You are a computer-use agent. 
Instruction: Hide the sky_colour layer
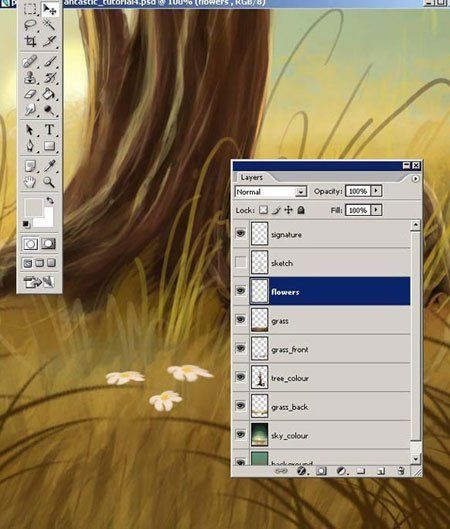point(241,434)
